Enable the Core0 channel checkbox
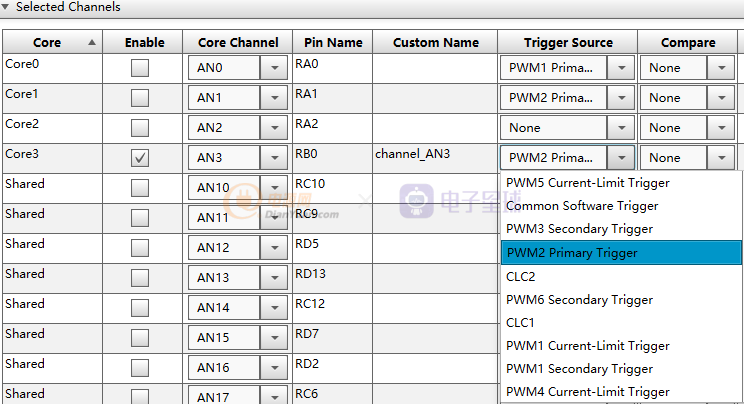744x404 pixels. 140,68
